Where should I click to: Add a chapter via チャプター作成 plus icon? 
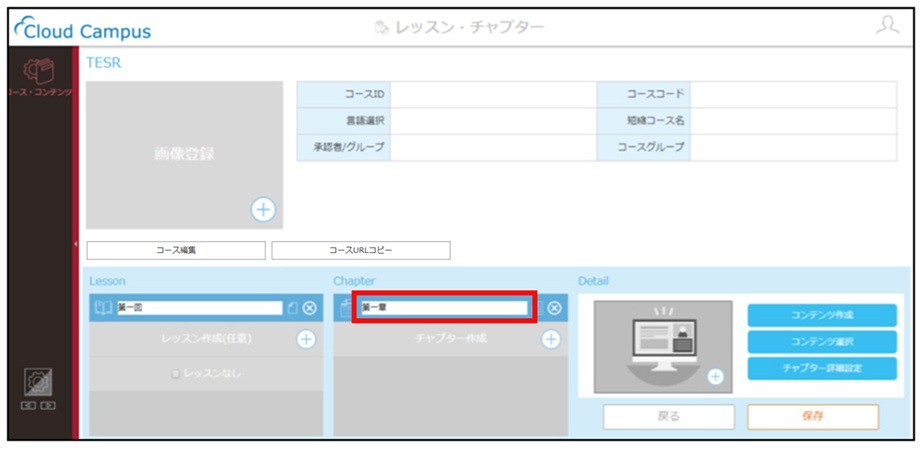pyautogui.click(x=550, y=339)
